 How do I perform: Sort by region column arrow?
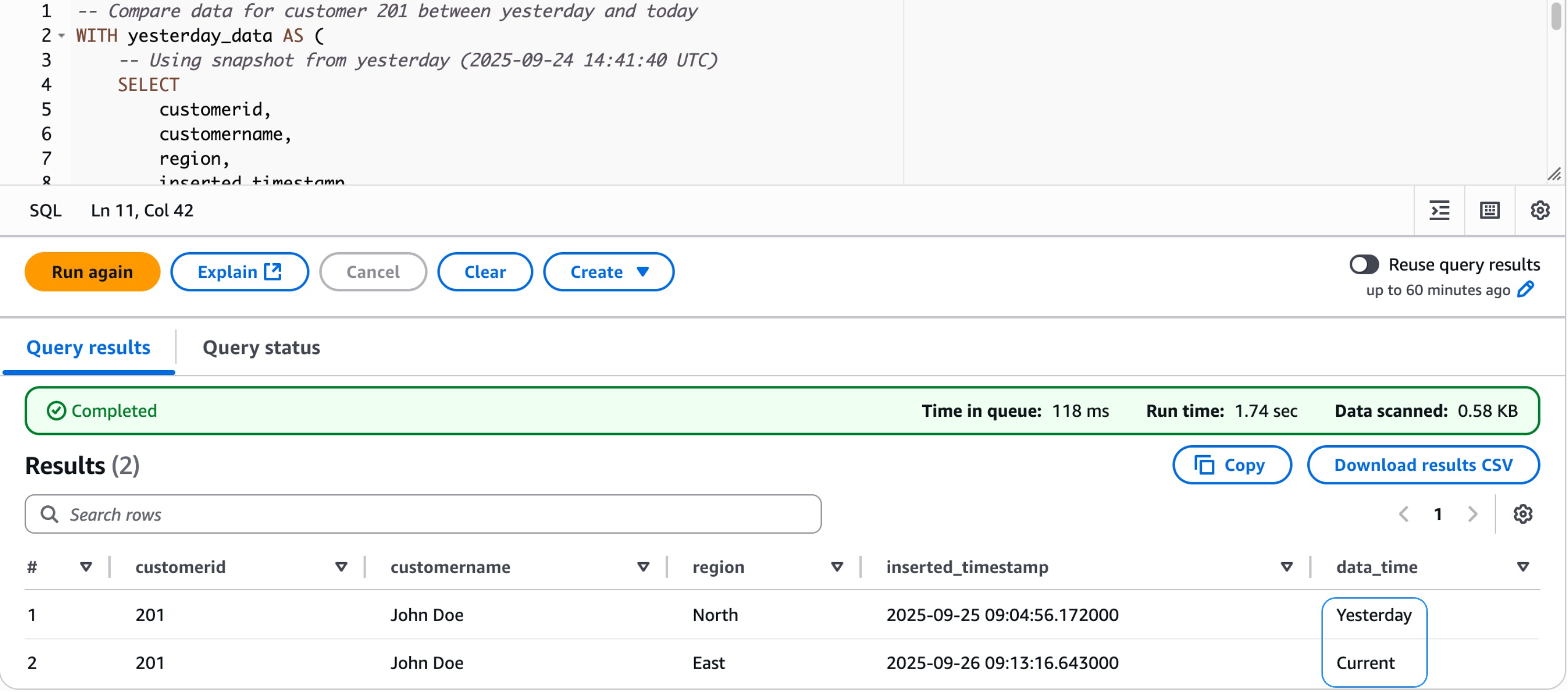837,567
